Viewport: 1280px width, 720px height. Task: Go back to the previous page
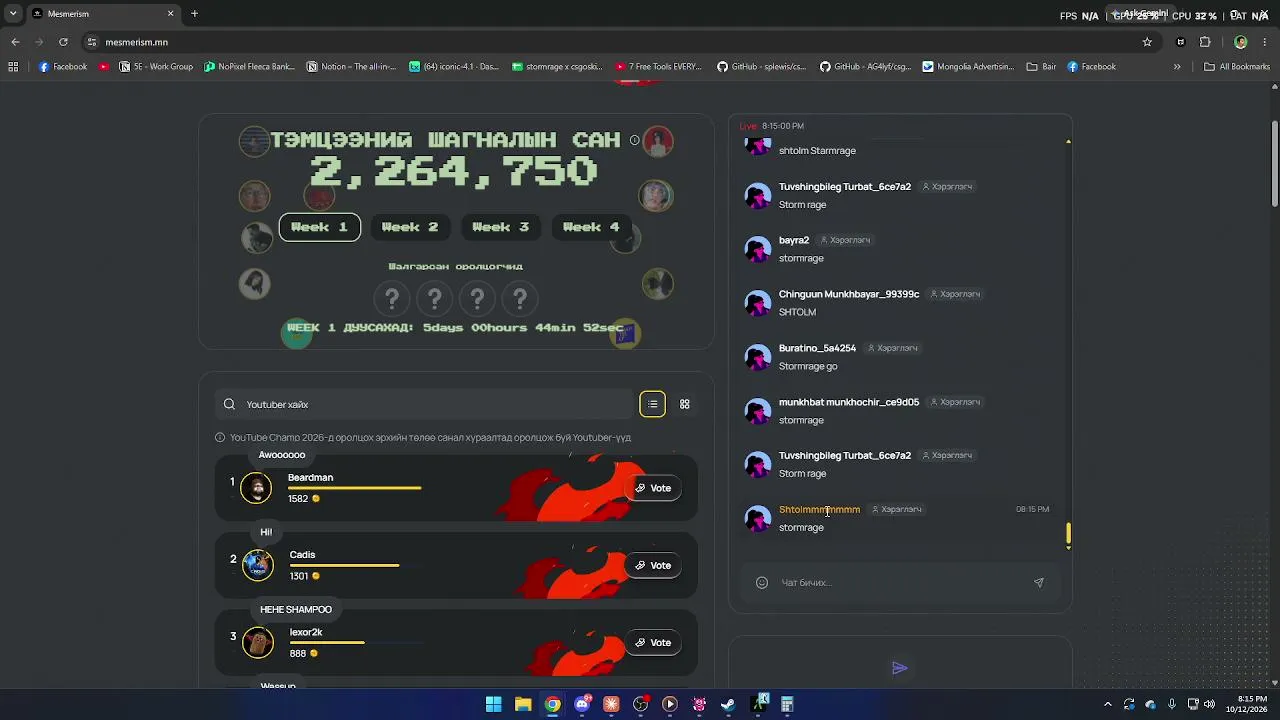15,42
